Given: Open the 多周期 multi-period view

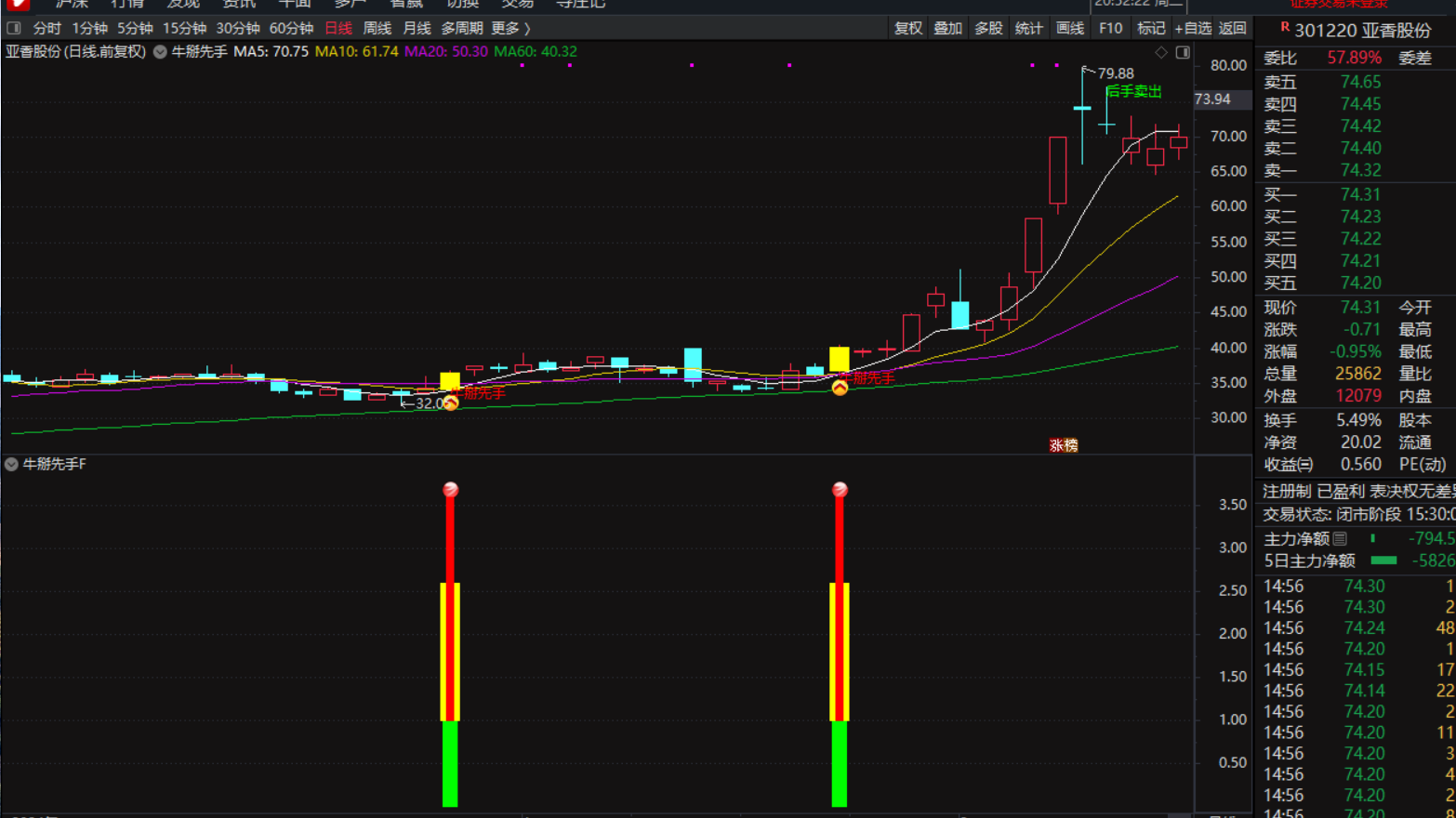Looking at the screenshot, I should click(462, 29).
